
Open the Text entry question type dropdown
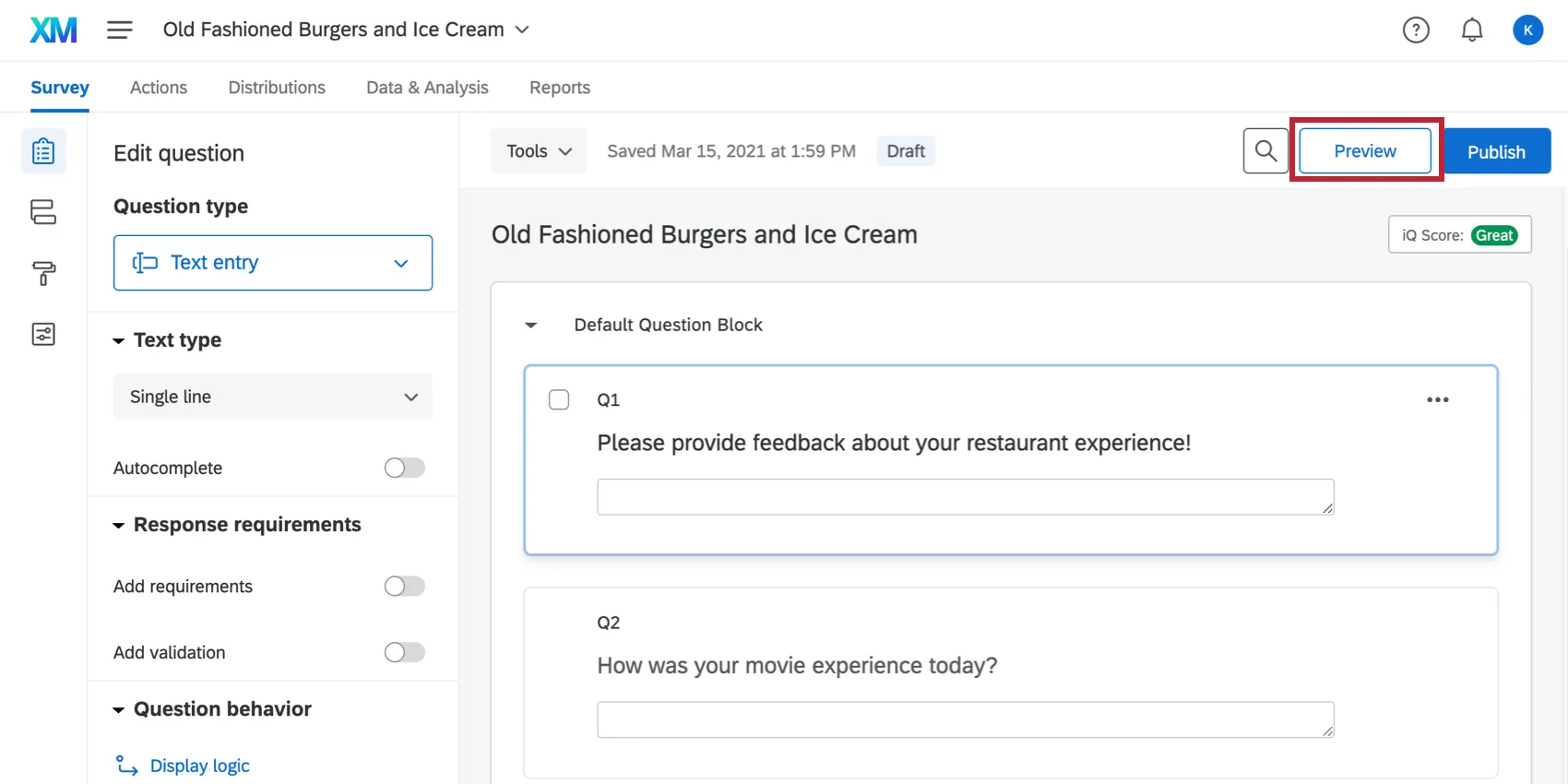pos(273,263)
